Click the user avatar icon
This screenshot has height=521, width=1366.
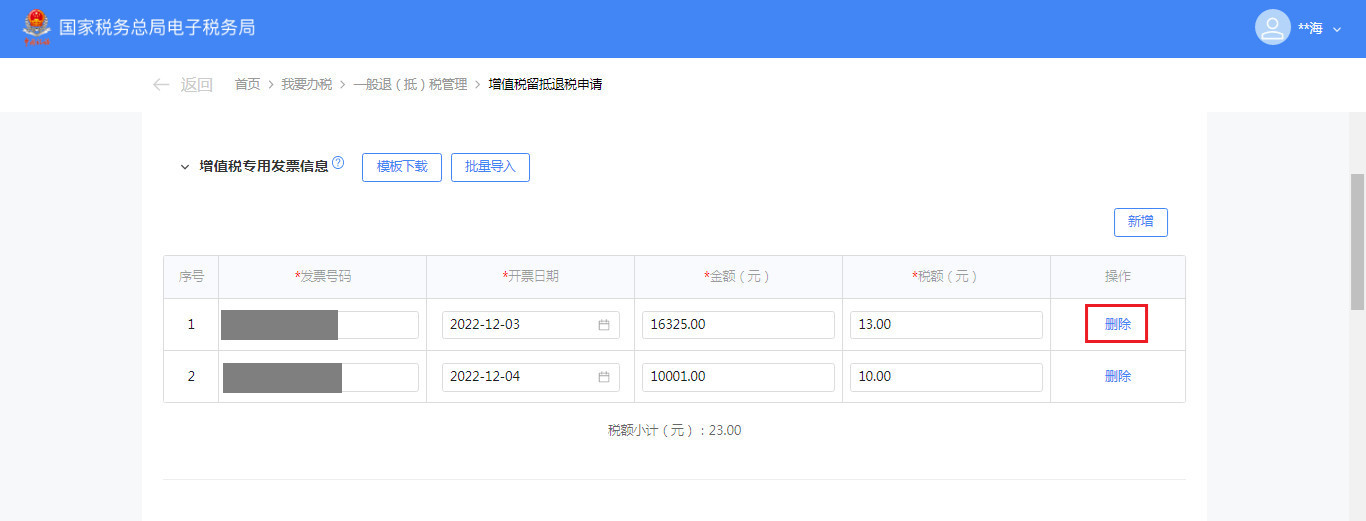point(1272,28)
